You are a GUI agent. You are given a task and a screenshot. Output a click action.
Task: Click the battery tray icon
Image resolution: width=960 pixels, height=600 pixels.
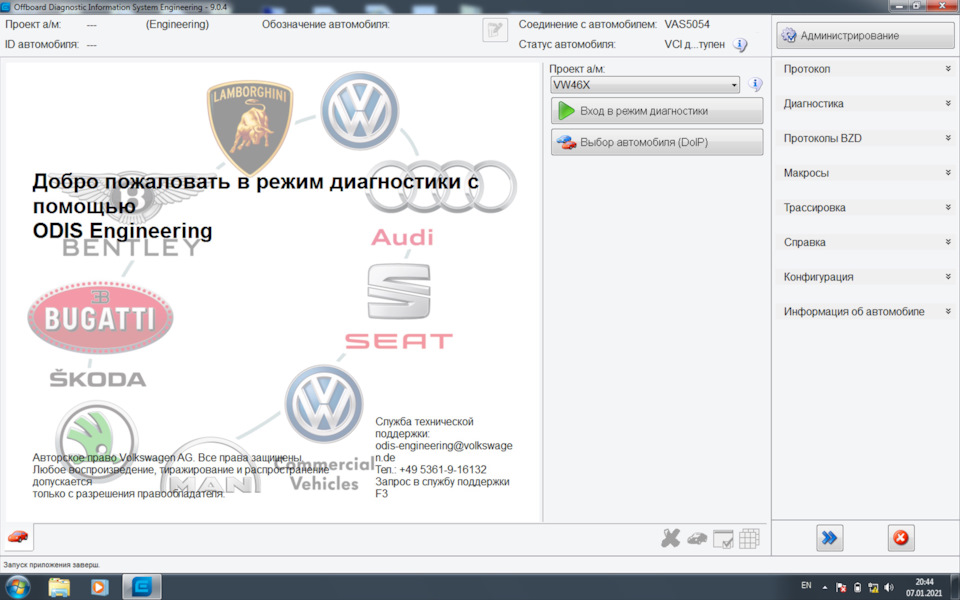(857, 587)
